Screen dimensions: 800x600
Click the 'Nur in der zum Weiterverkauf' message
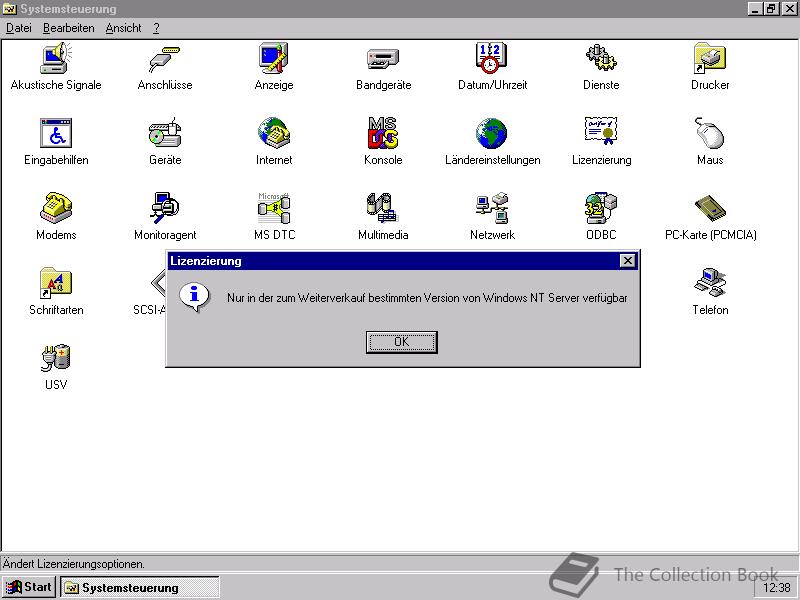[427, 297]
